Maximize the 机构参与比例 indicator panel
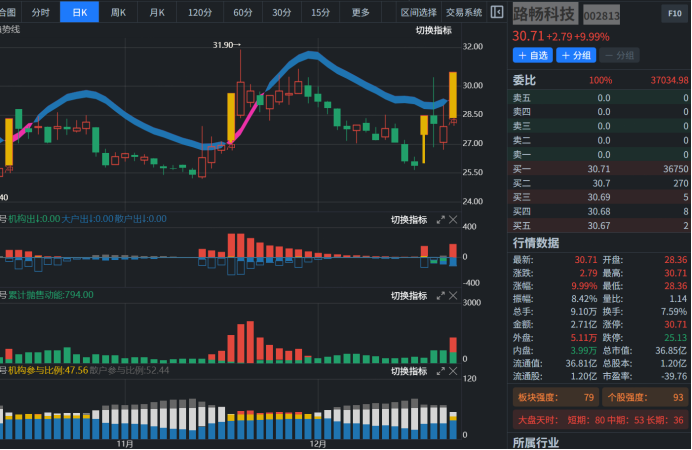 (441, 371)
